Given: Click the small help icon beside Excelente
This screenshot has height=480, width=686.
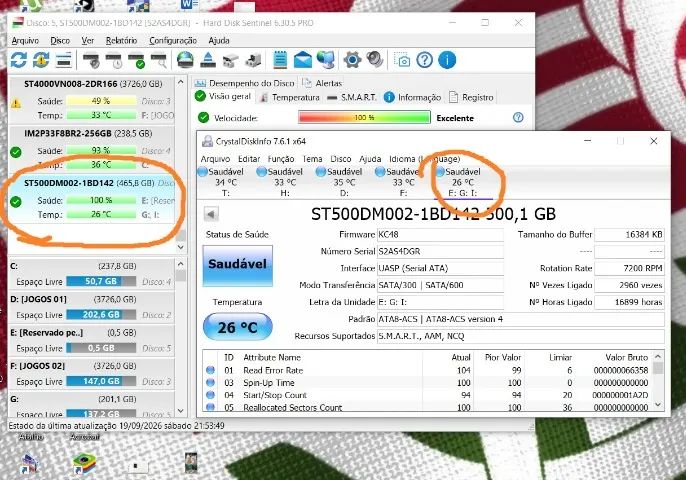Looking at the screenshot, I should pyautogui.click(x=518, y=117).
